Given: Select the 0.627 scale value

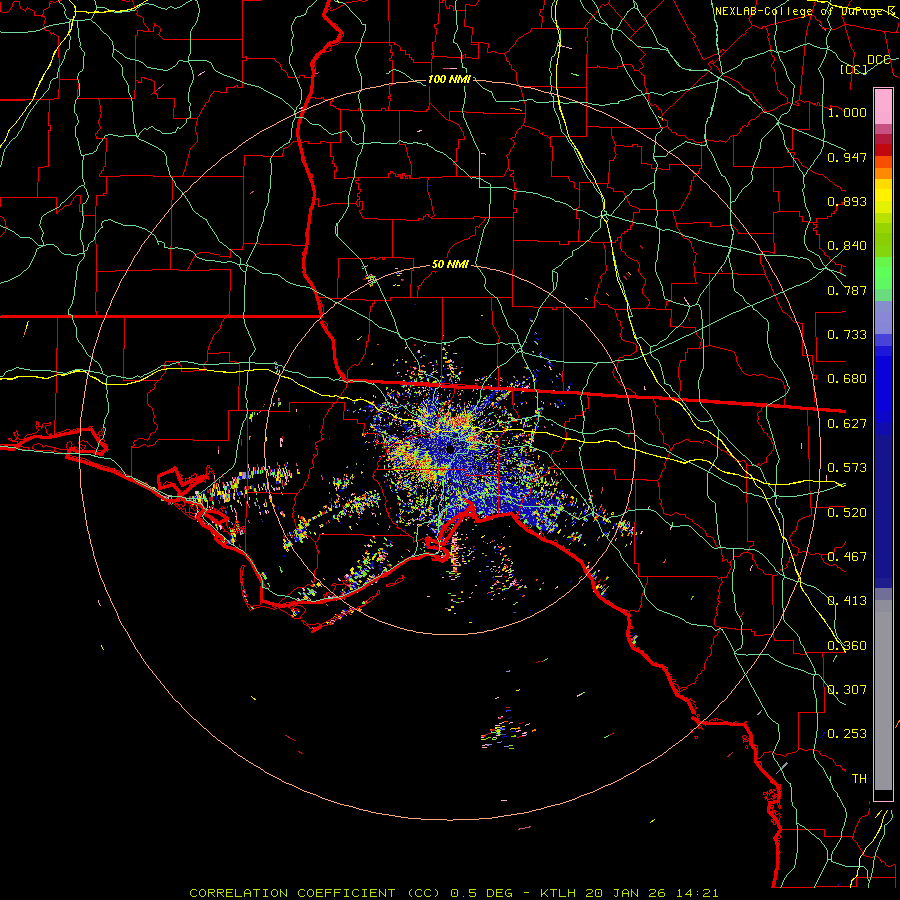Looking at the screenshot, I should point(847,424).
